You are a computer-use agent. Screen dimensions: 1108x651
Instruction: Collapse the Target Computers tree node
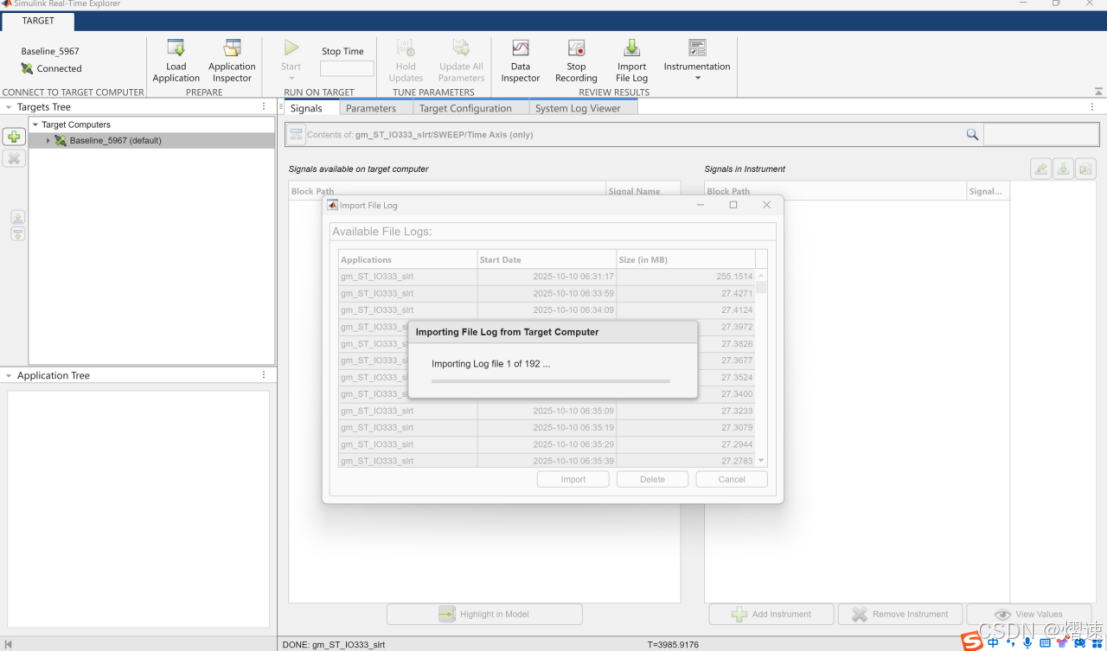(x=35, y=124)
